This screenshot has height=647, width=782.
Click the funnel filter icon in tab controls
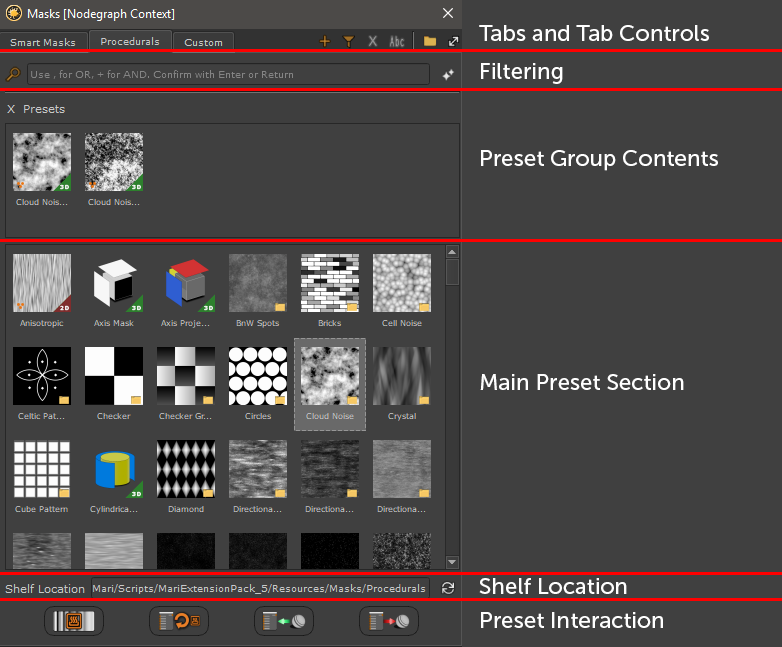click(x=348, y=42)
